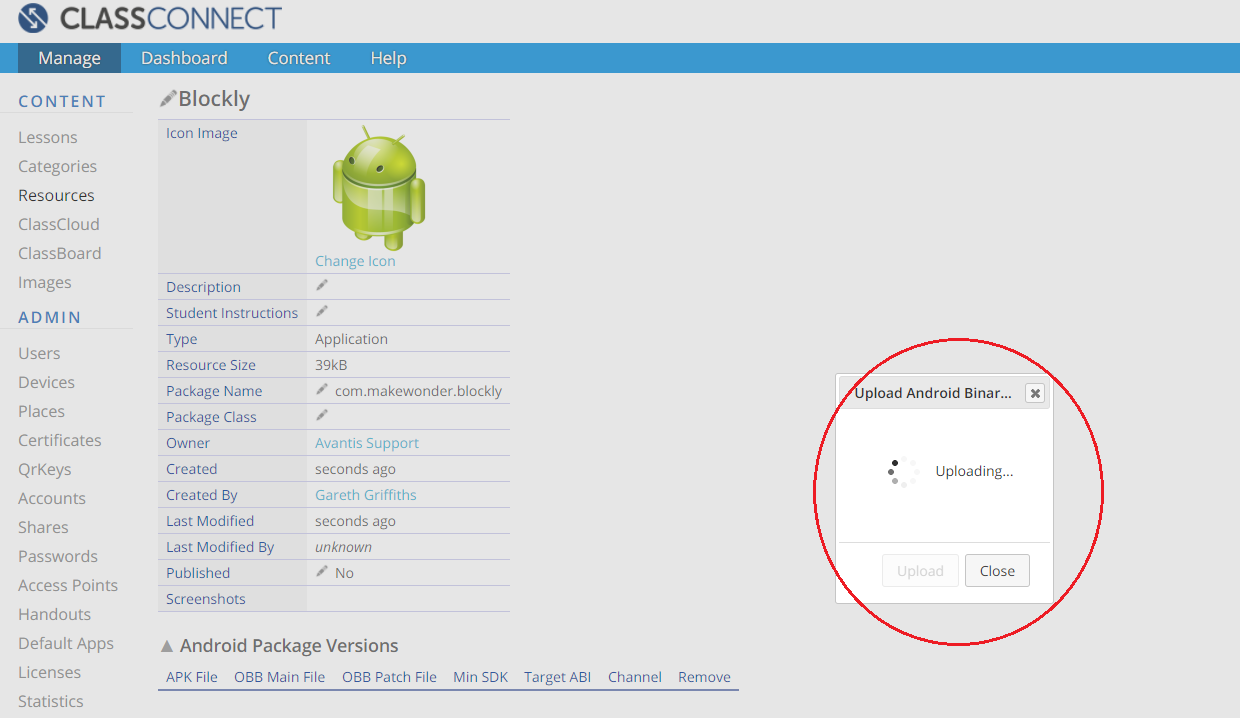Click the 39kB resource size value
Viewport: 1240px width, 718px height.
(331, 365)
